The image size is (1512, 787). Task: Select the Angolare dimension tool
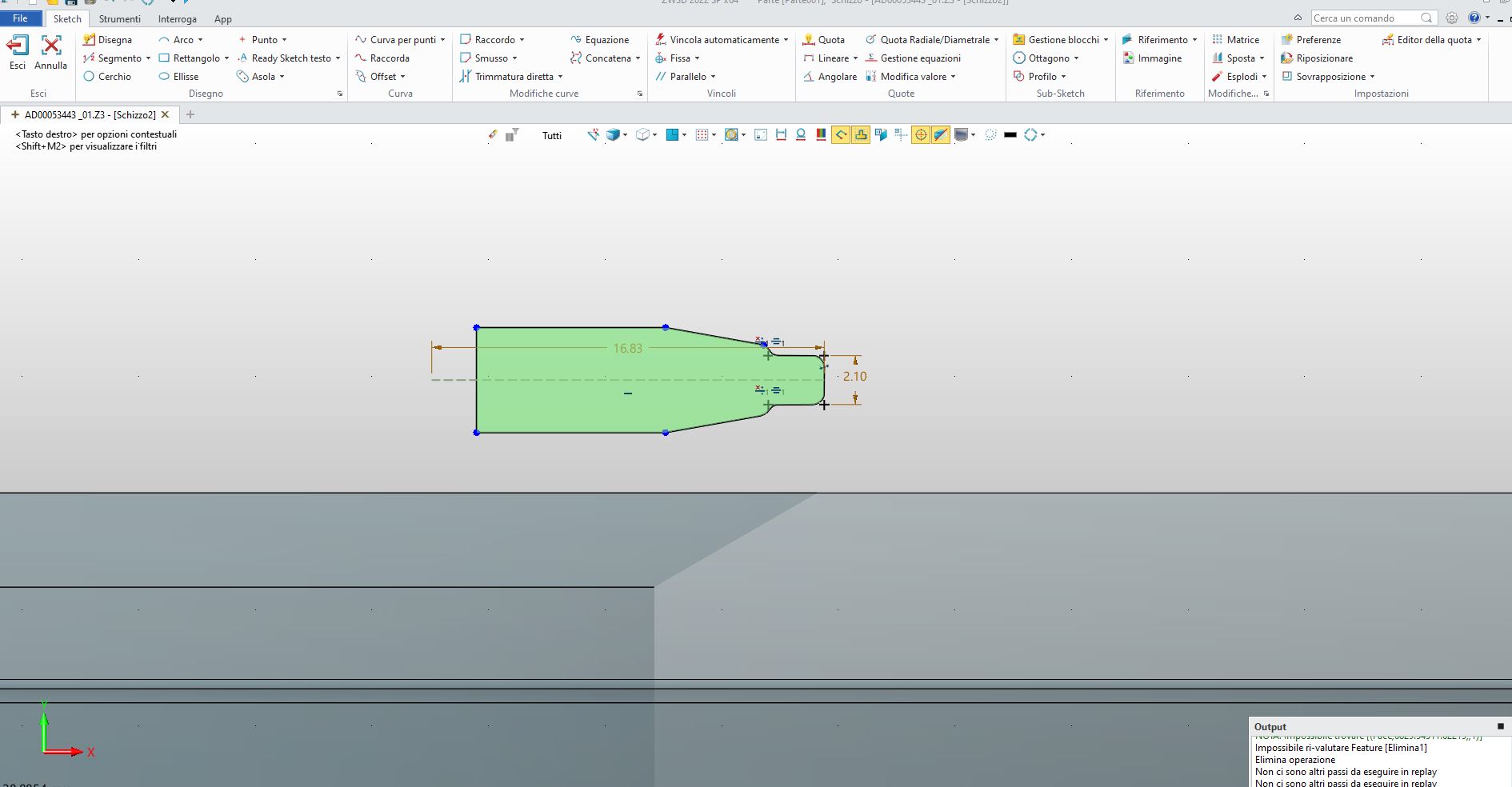point(830,76)
